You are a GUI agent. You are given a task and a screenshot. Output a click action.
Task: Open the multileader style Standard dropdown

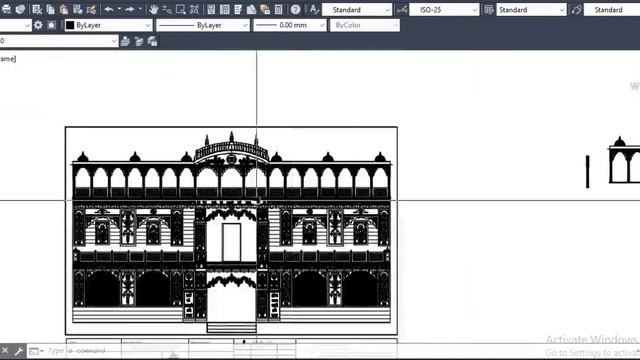tap(612, 9)
